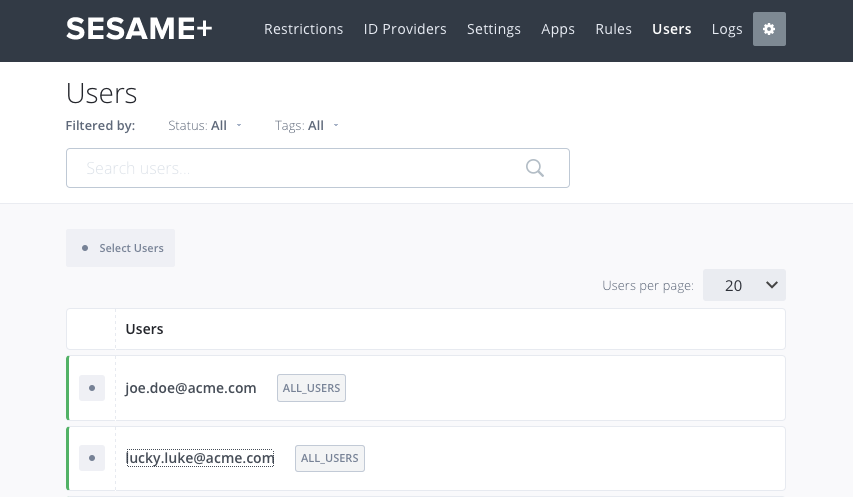
Task: Open the Rules page
Action: 613,29
